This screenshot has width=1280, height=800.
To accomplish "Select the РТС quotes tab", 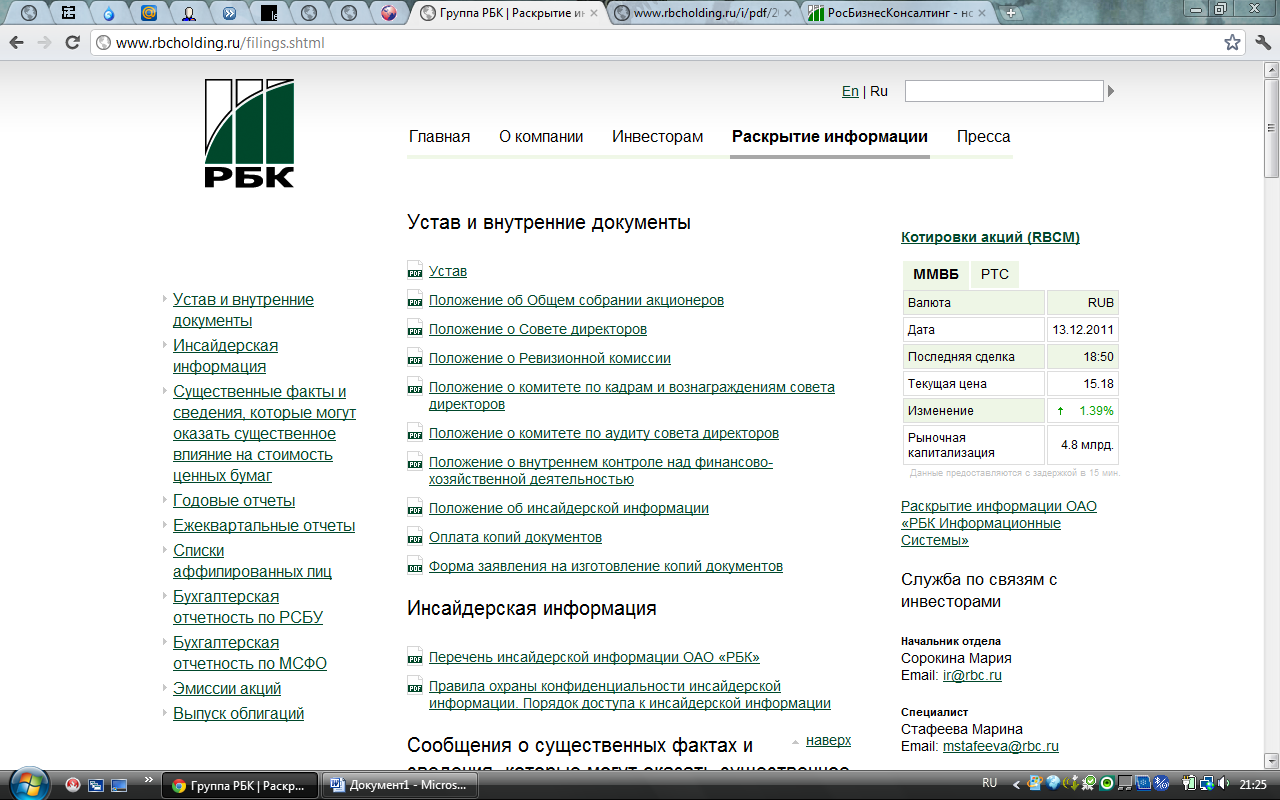I will (995, 274).
